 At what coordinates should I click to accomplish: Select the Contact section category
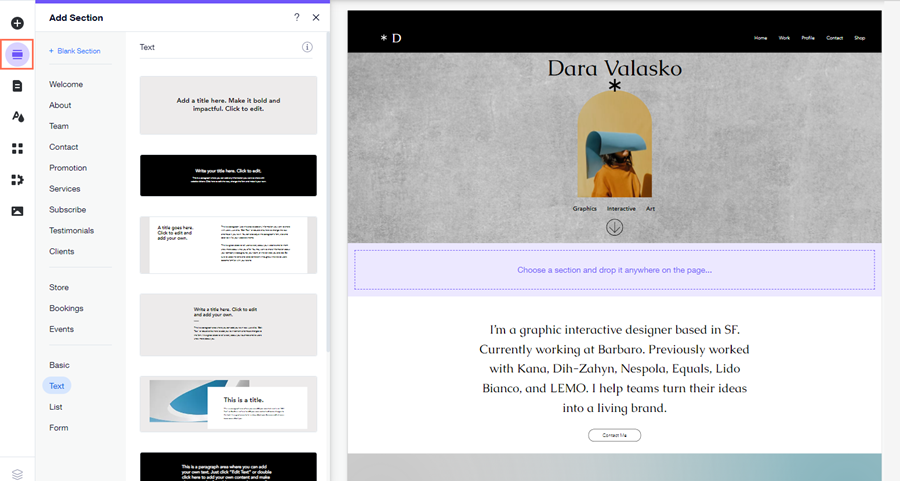pyautogui.click(x=64, y=147)
